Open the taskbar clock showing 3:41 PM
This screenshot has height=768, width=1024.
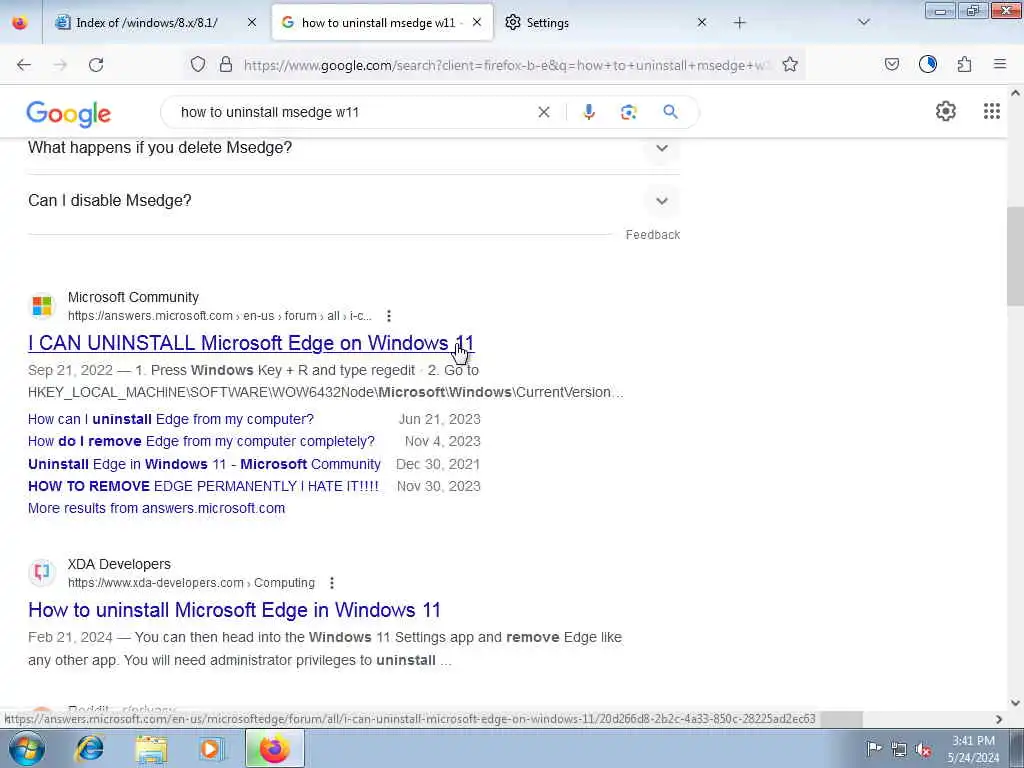pyautogui.click(x=973, y=749)
